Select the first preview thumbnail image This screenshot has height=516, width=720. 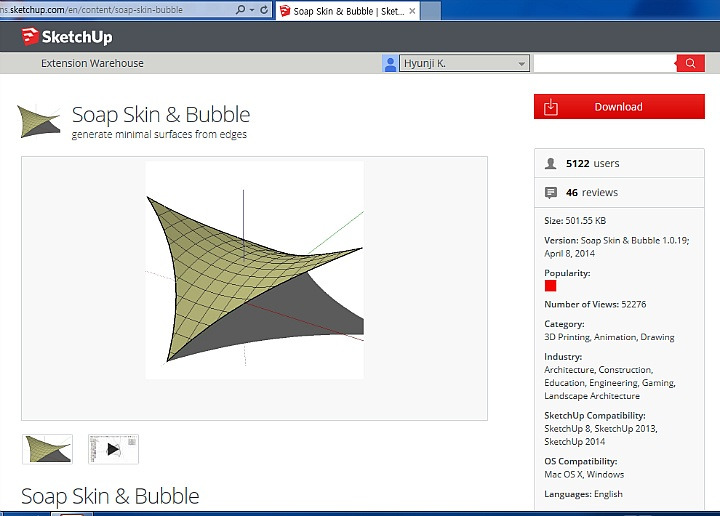tap(47, 449)
